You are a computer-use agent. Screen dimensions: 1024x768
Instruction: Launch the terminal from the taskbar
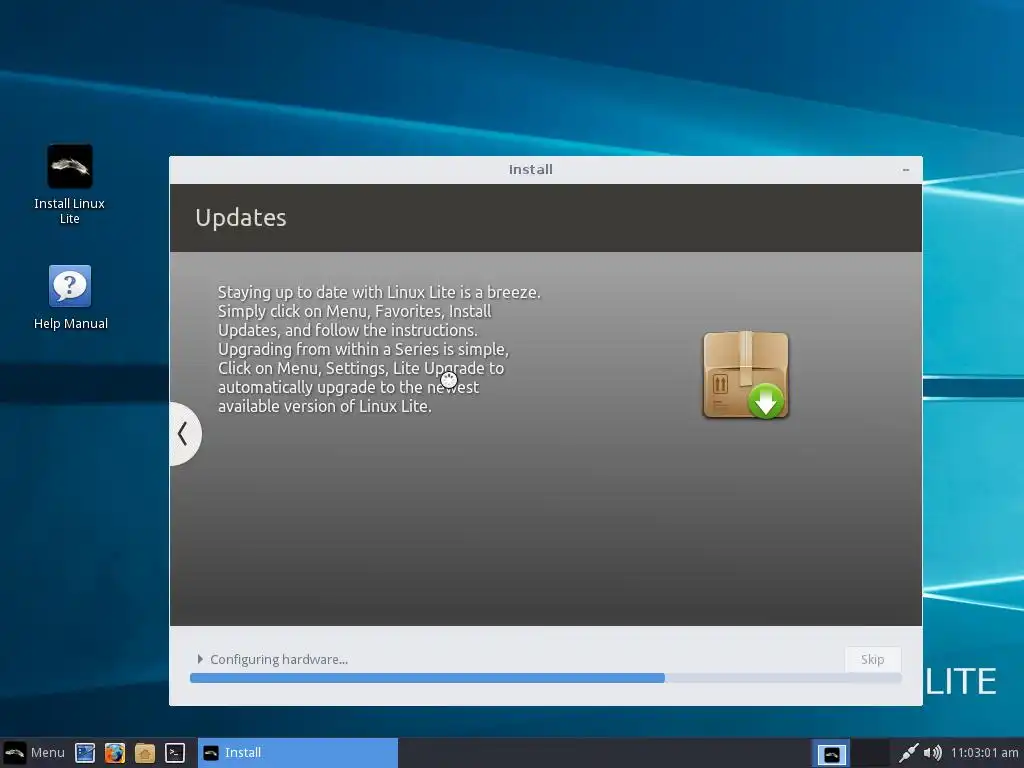click(x=174, y=753)
